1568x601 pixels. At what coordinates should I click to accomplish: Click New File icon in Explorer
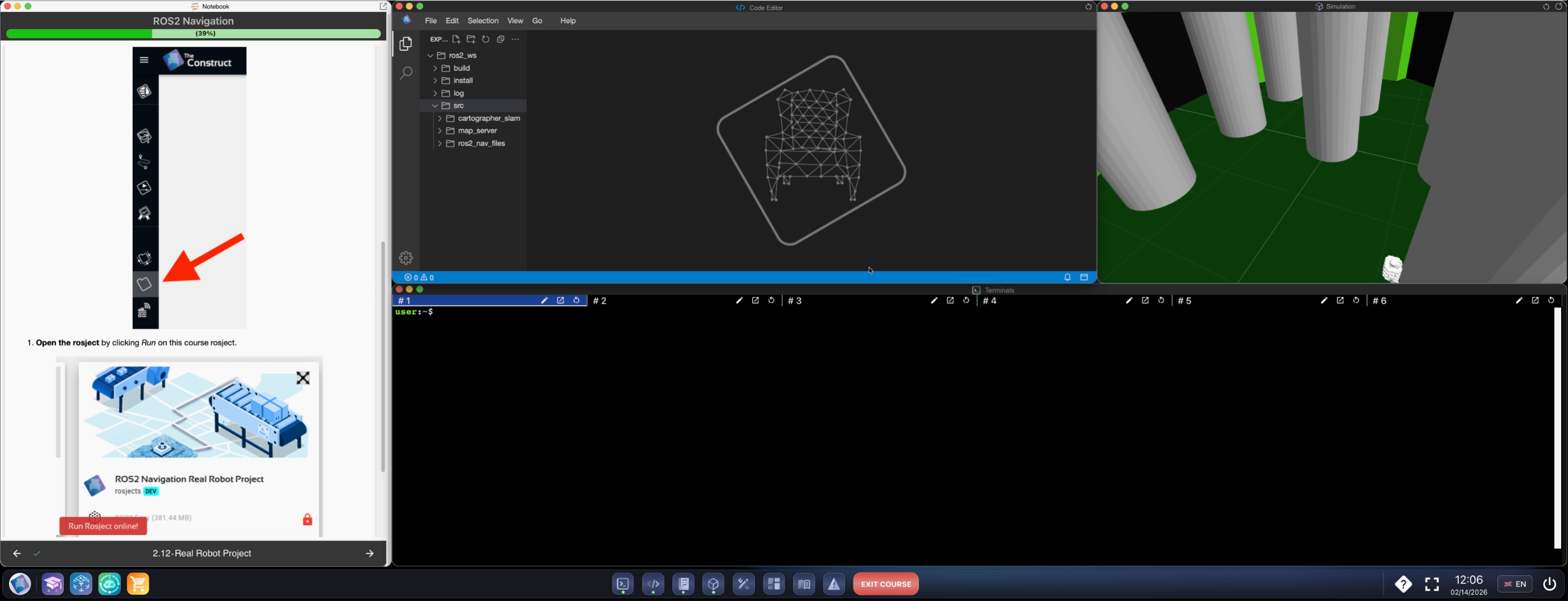tap(456, 39)
